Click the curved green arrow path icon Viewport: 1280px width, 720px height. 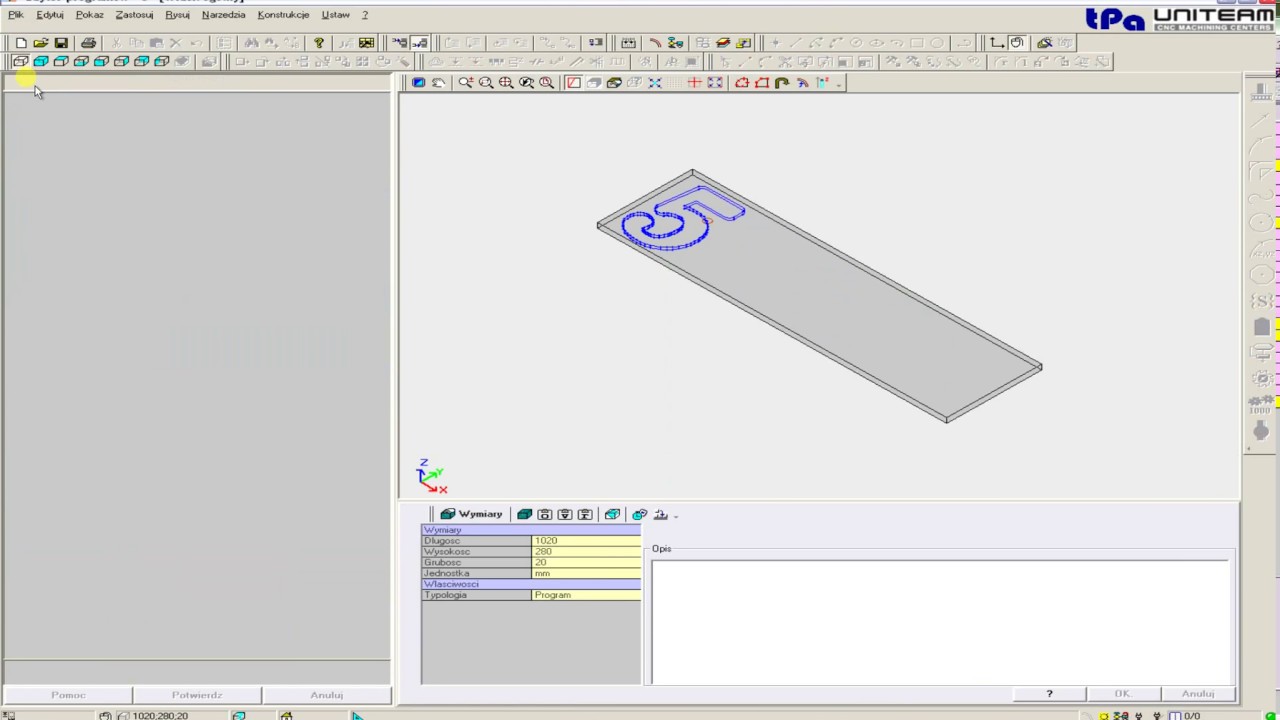(x=782, y=83)
